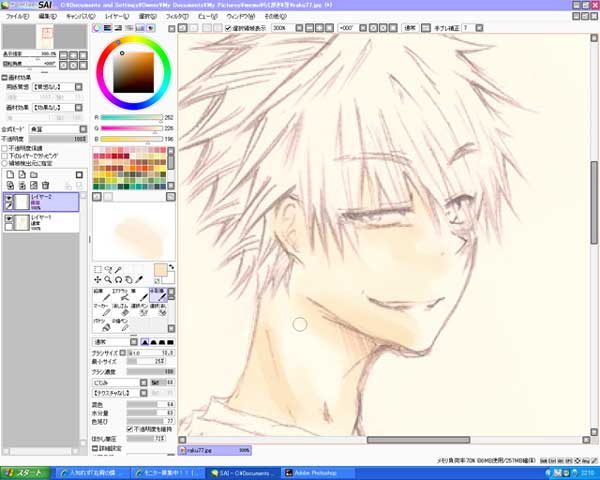600x480 pixels.
Task: Select the rotate view tool
Action: (x=119, y=280)
